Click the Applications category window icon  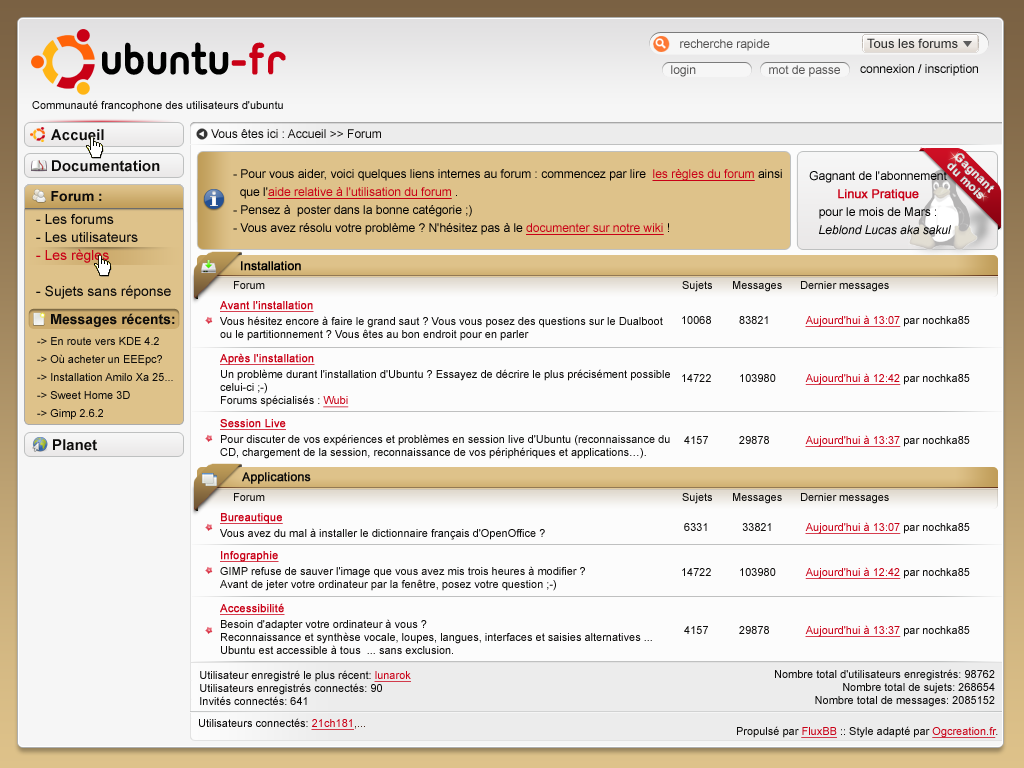tap(209, 479)
